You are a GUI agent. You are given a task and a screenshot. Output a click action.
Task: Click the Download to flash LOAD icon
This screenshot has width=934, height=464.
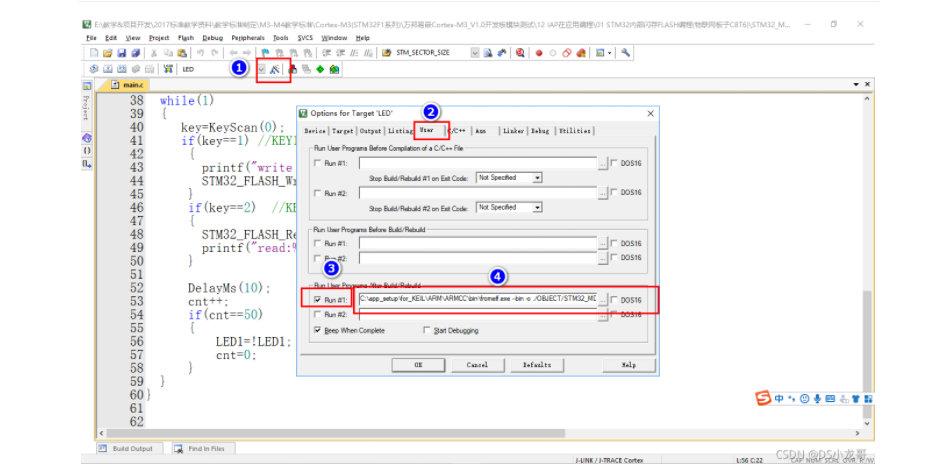pos(169,69)
